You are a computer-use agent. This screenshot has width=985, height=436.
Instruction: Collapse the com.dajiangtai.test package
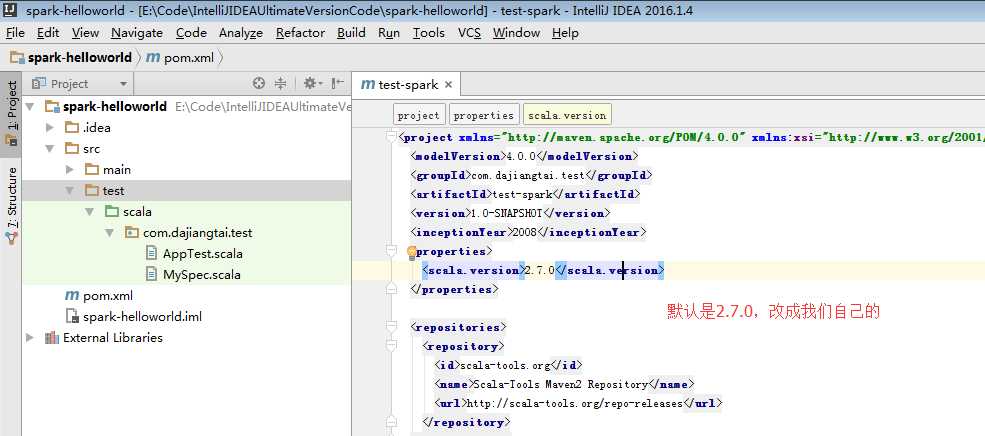point(110,232)
